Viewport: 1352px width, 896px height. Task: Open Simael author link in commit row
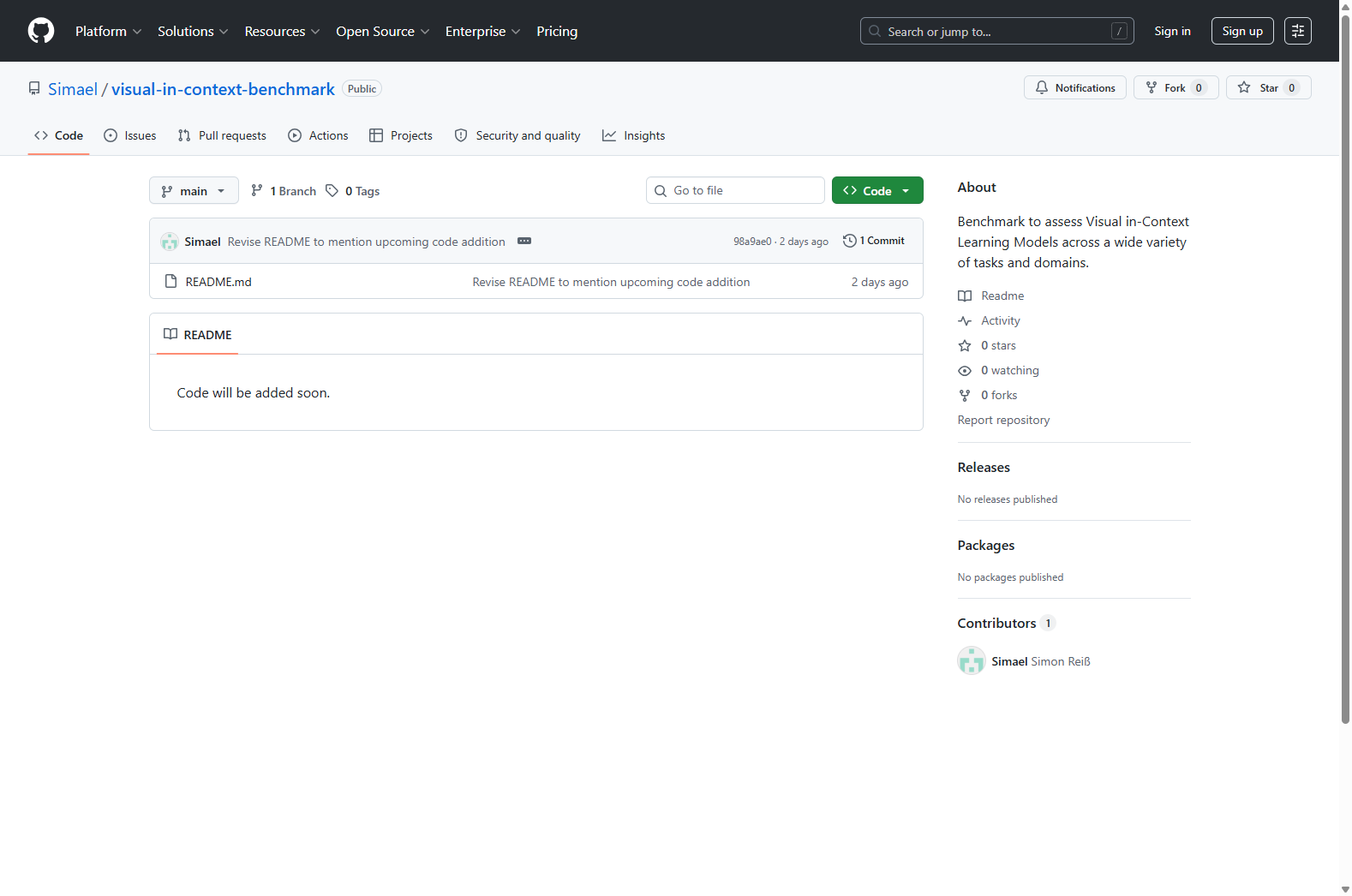tap(202, 242)
